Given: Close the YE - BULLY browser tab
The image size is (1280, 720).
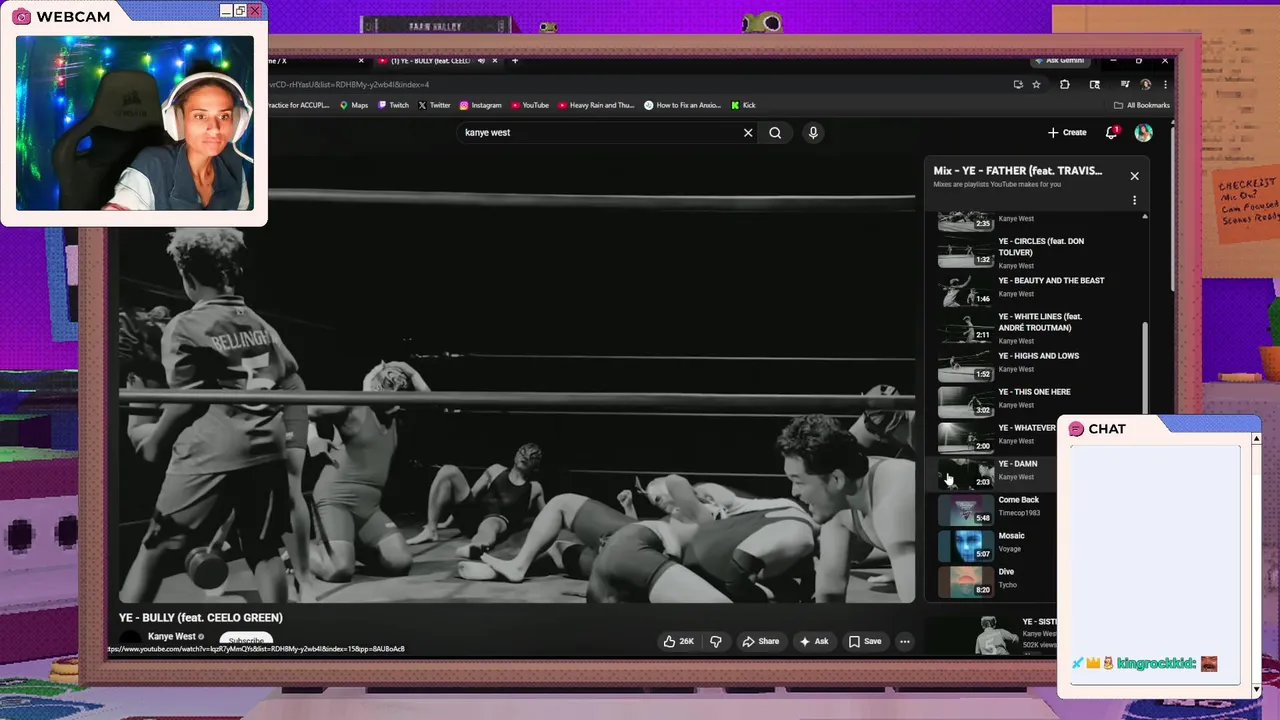Looking at the screenshot, I should pos(494,61).
